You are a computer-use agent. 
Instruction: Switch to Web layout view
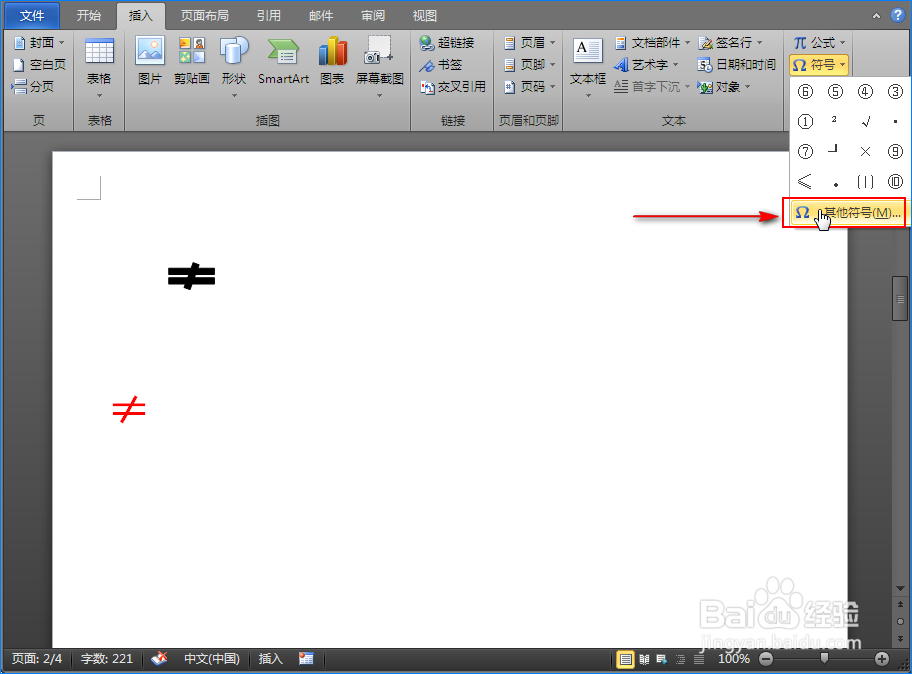tap(661, 659)
